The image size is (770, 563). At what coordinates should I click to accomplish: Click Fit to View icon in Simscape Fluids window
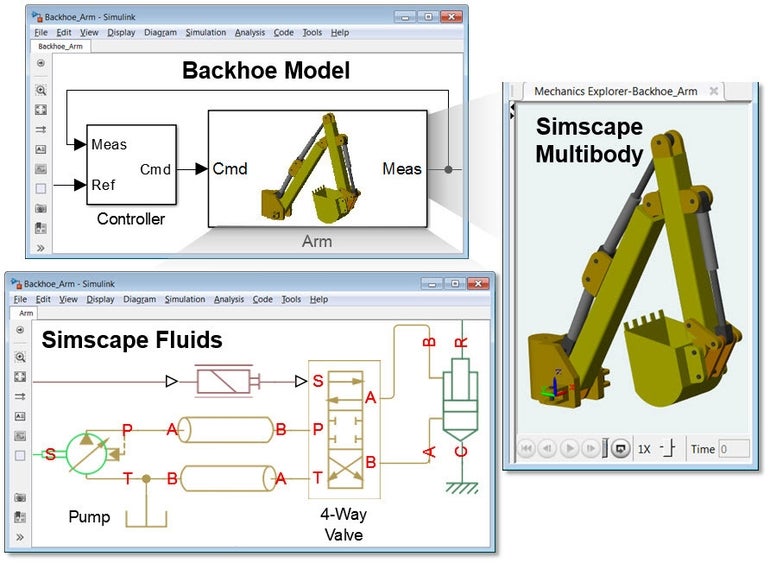coord(20,377)
